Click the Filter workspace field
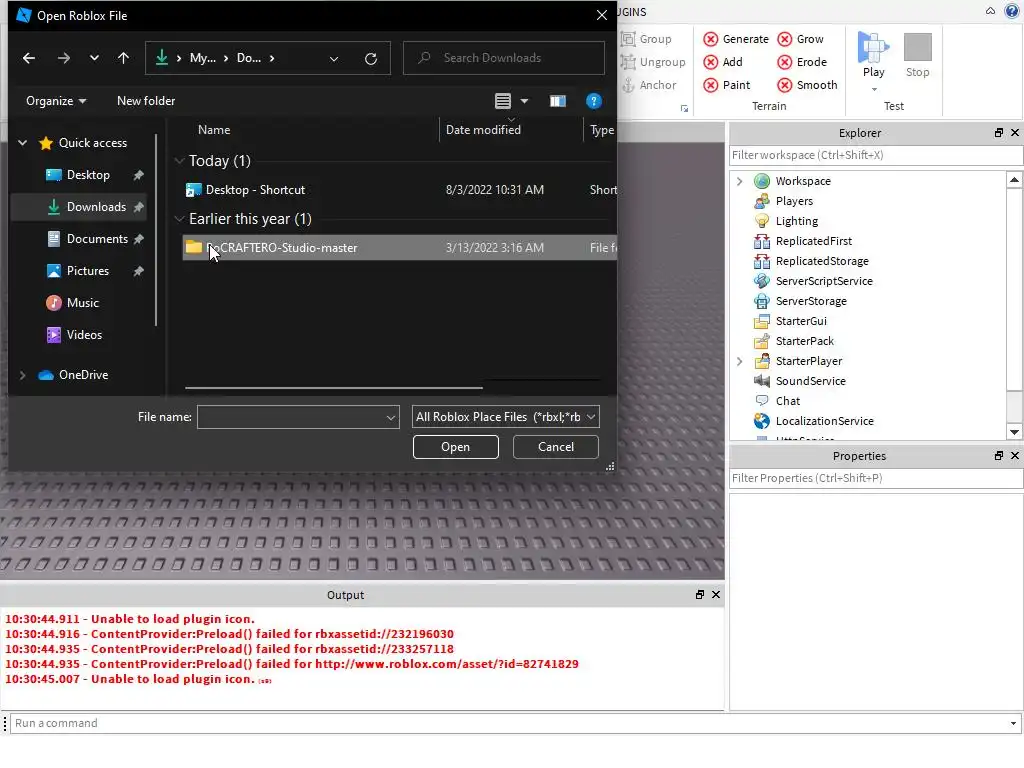This screenshot has height=768, width=1024. [x=876, y=155]
